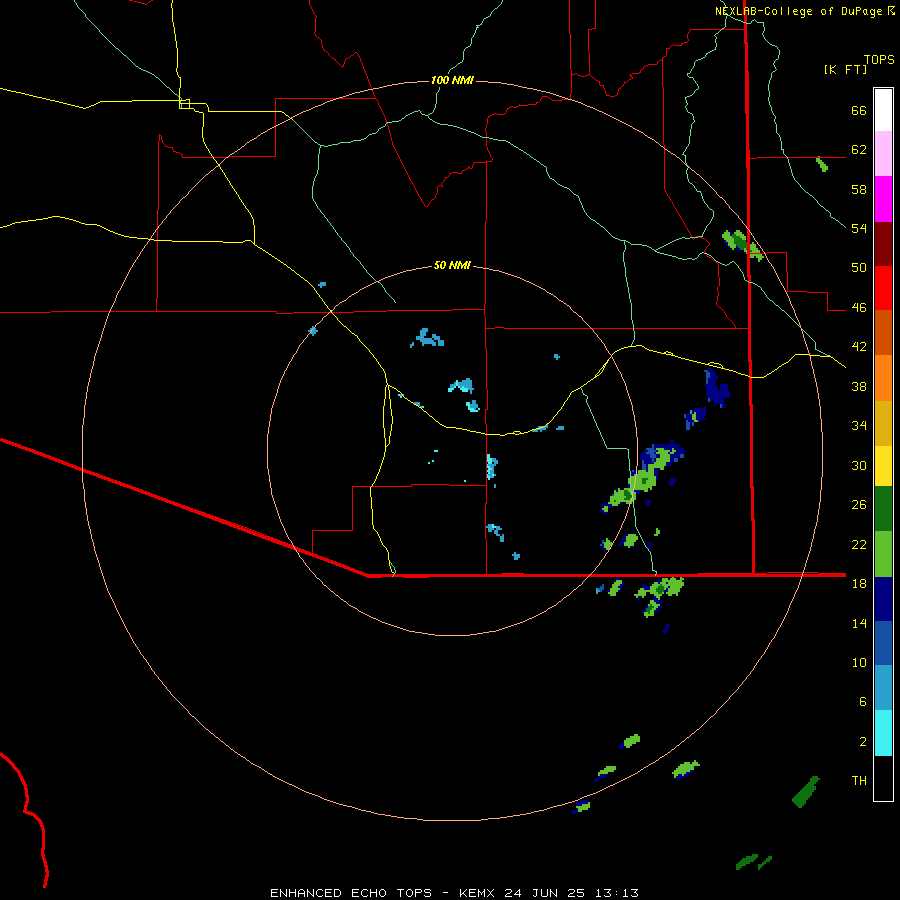Click the gold 34 kft legend swatch

883,424
